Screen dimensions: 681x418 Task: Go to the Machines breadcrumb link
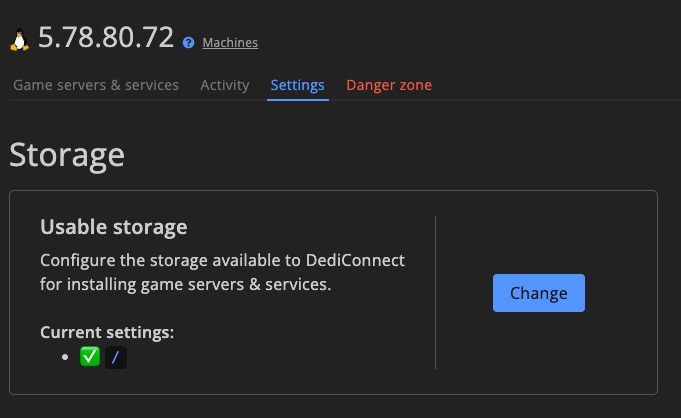click(230, 43)
